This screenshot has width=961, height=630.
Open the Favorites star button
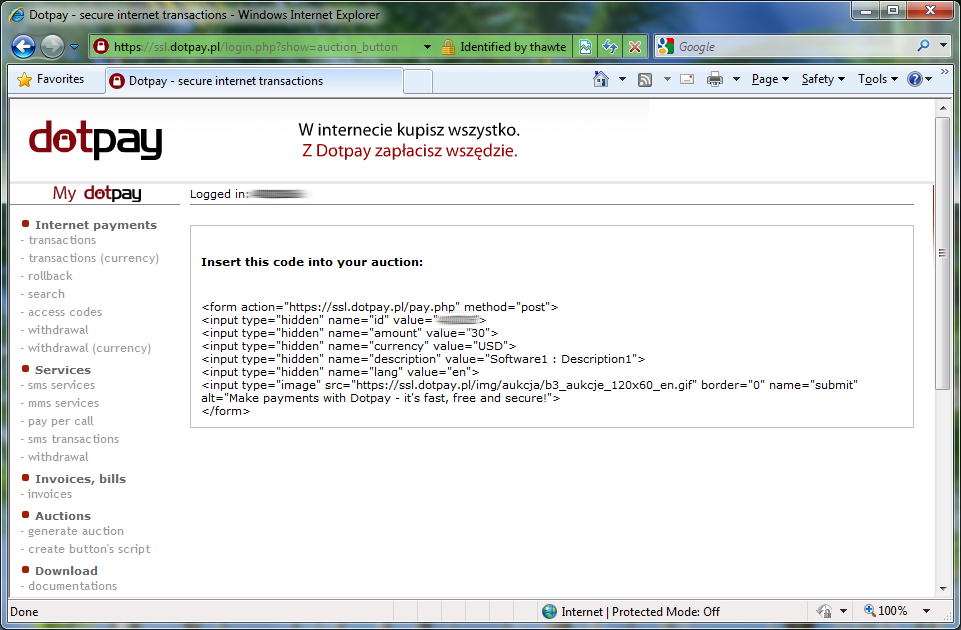pyautogui.click(x=51, y=79)
